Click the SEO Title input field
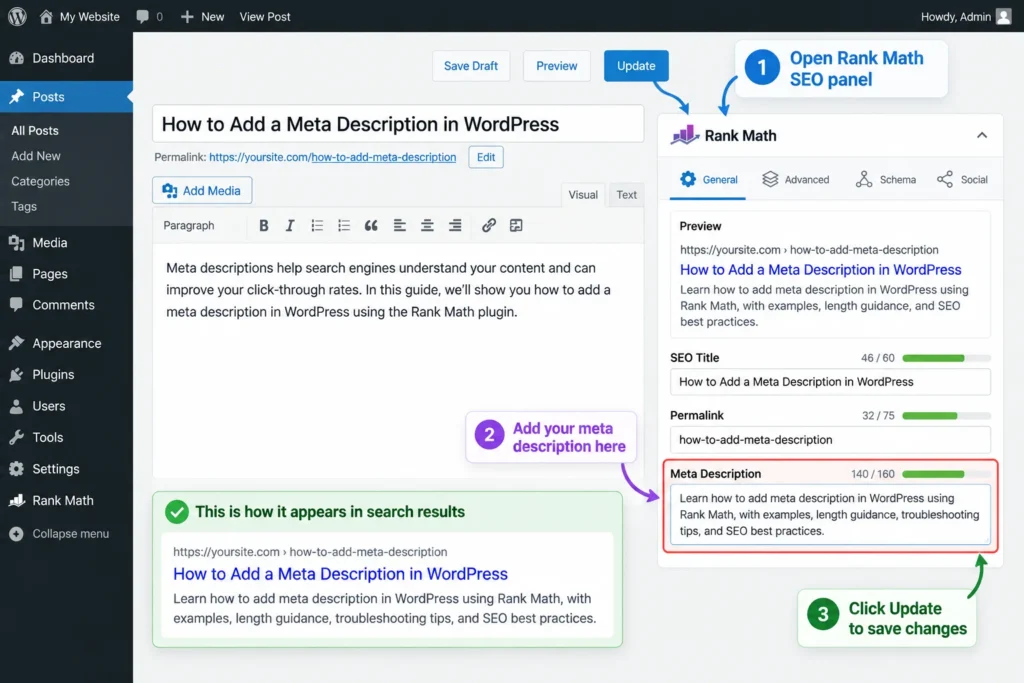The image size is (1024, 683). coord(830,382)
